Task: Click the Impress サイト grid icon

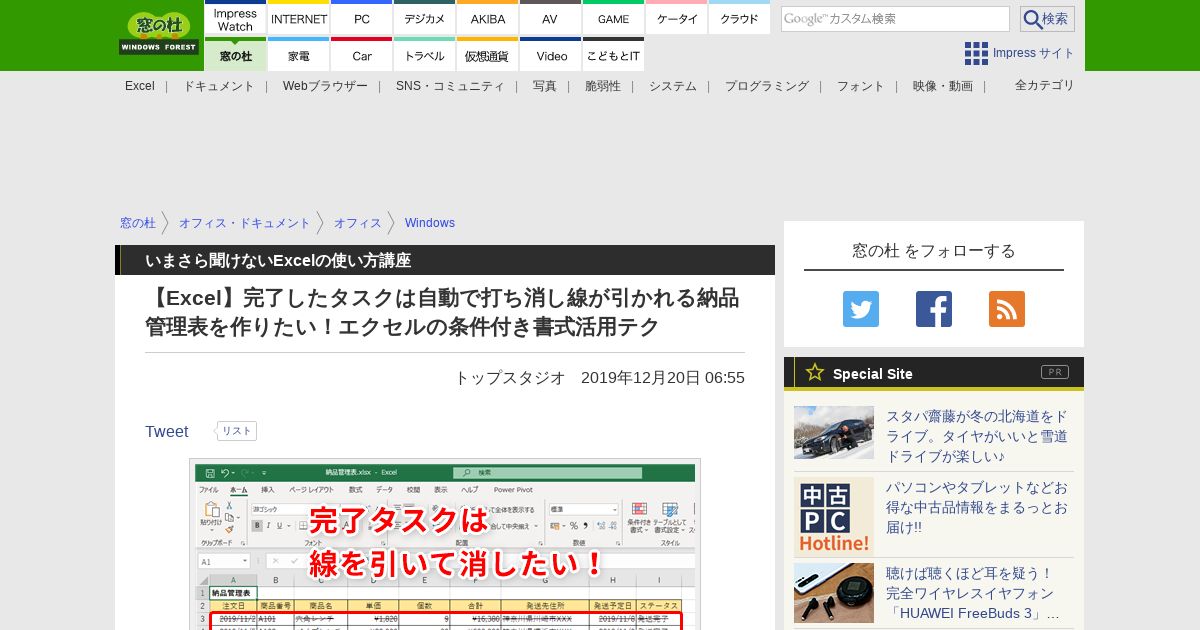Action: coord(976,53)
